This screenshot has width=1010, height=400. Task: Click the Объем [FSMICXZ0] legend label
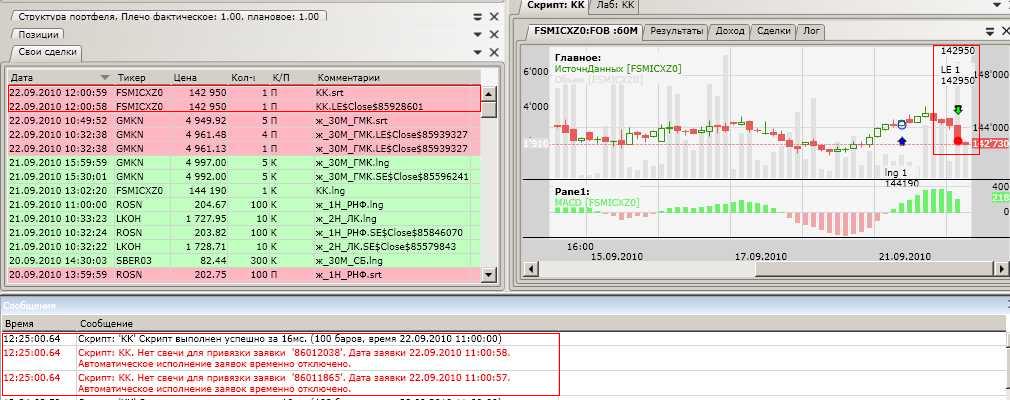point(598,79)
